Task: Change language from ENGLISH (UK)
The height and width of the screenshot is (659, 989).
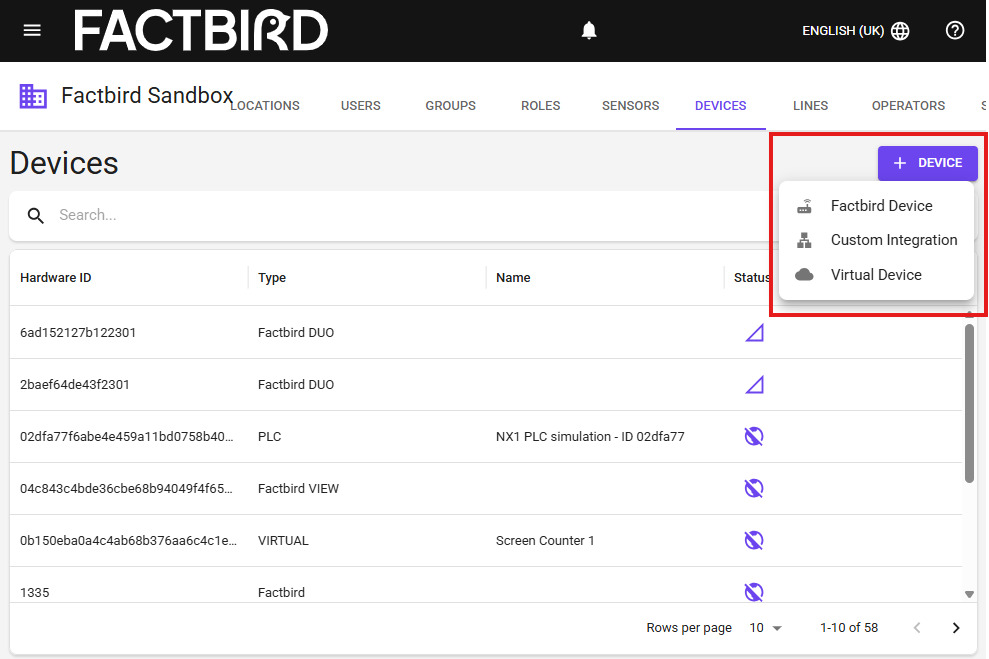Action: coord(855,31)
